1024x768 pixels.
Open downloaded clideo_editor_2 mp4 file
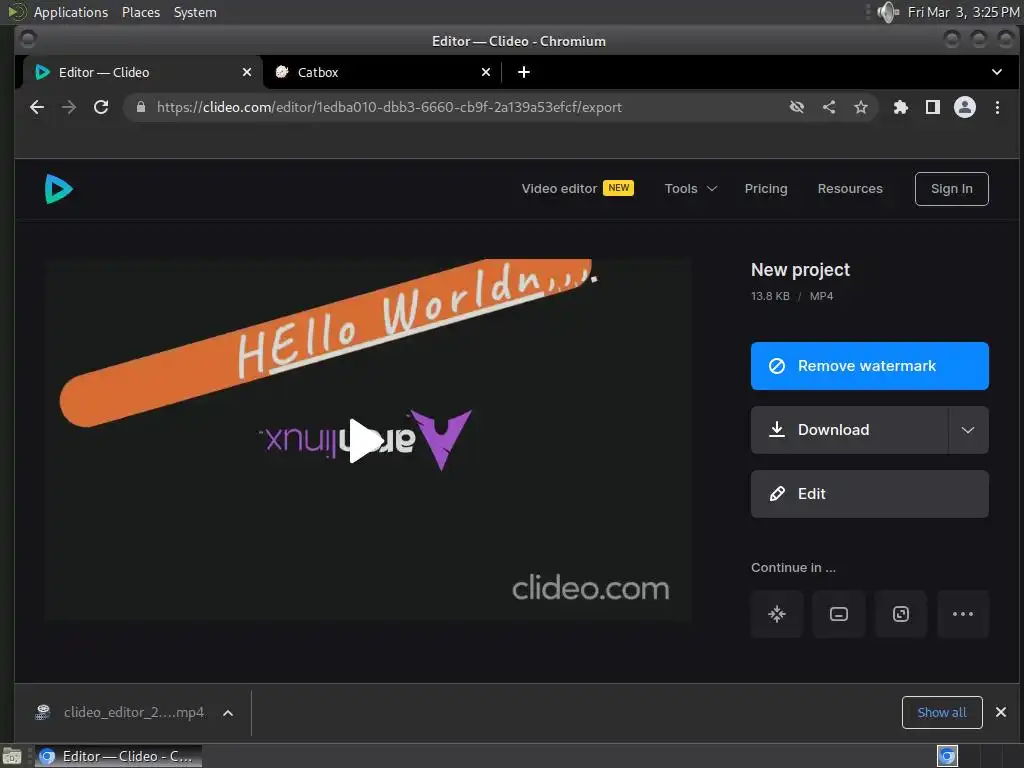(119, 712)
